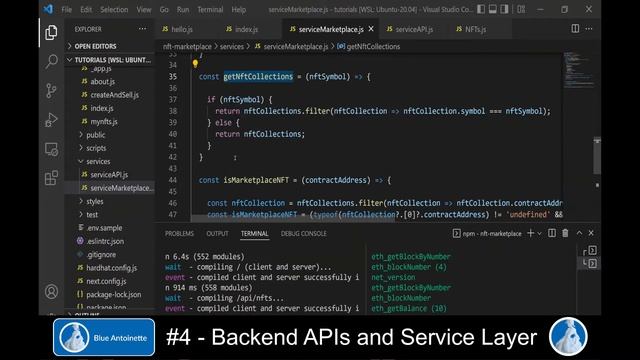Open the Terminal menu

[210, 9]
